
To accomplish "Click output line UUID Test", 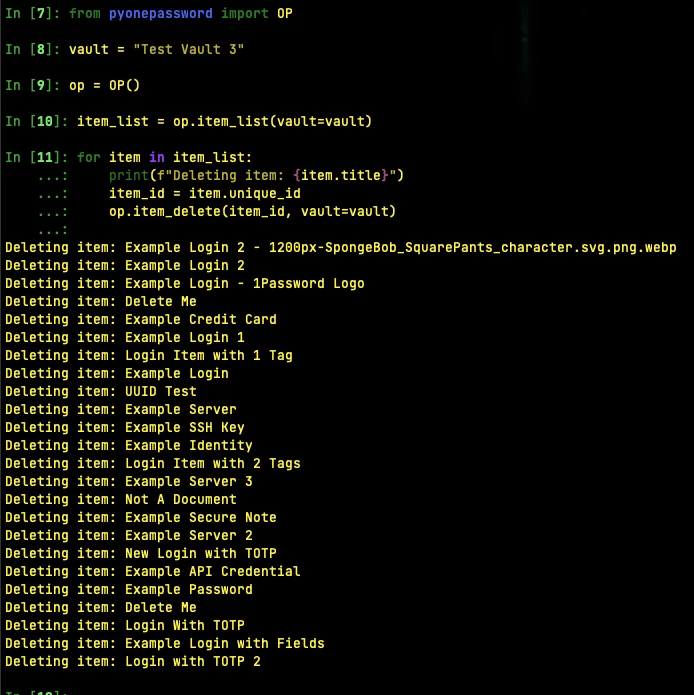I will (x=101, y=391).
